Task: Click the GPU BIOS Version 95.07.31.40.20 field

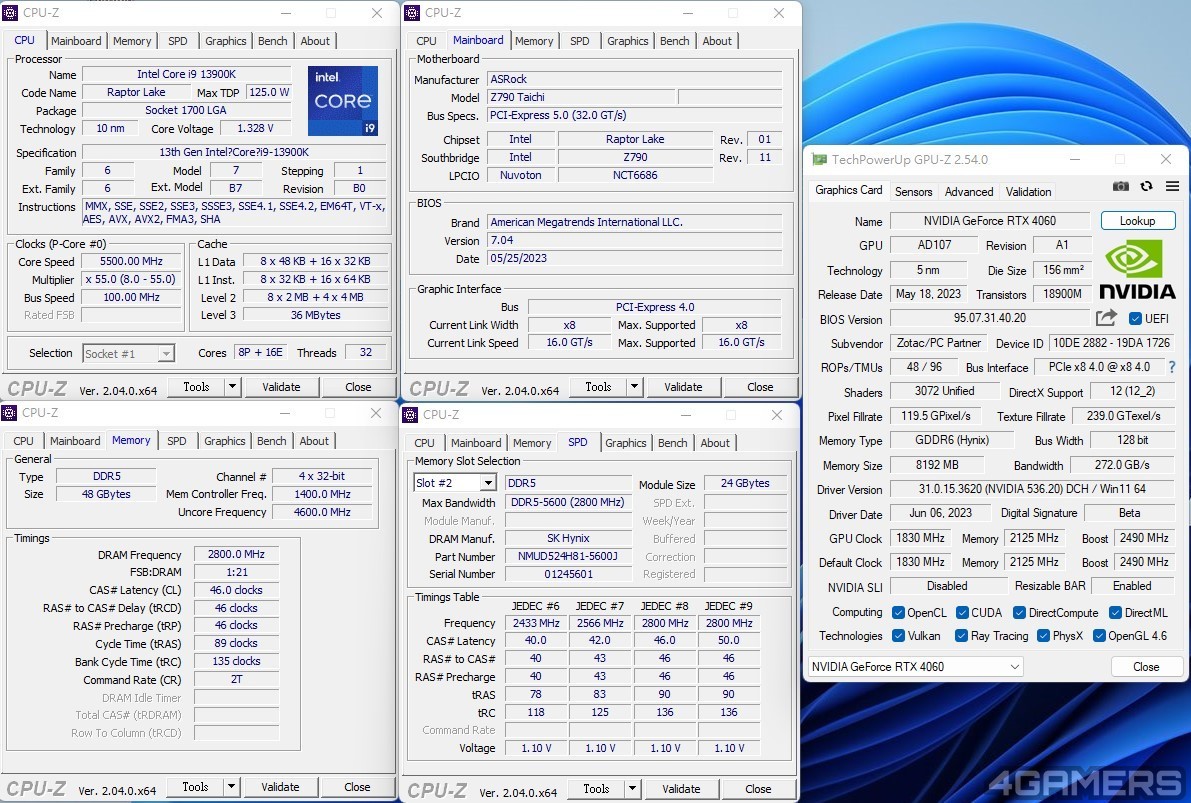Action: click(990, 318)
